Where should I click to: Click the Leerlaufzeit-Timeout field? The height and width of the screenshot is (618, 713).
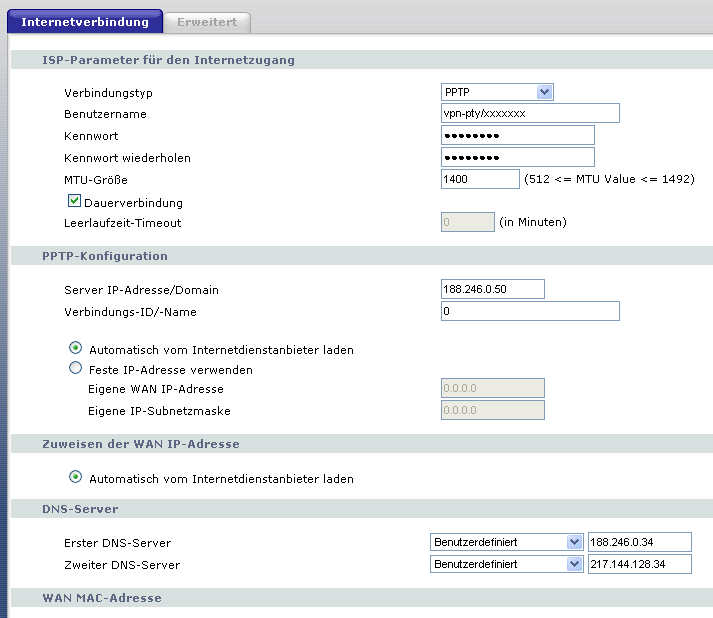click(x=467, y=222)
